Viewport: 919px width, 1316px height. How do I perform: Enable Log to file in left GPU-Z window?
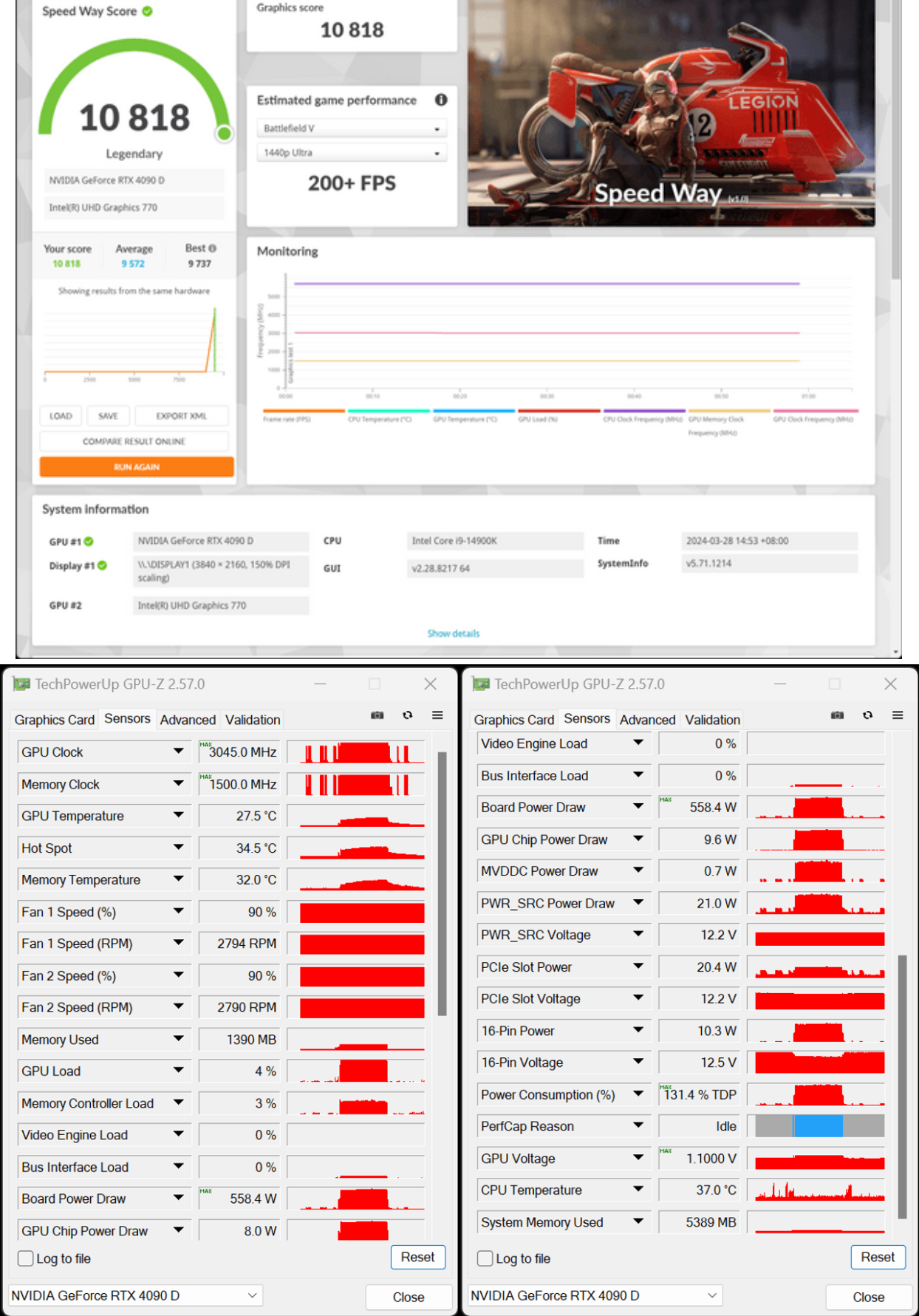[26, 1258]
